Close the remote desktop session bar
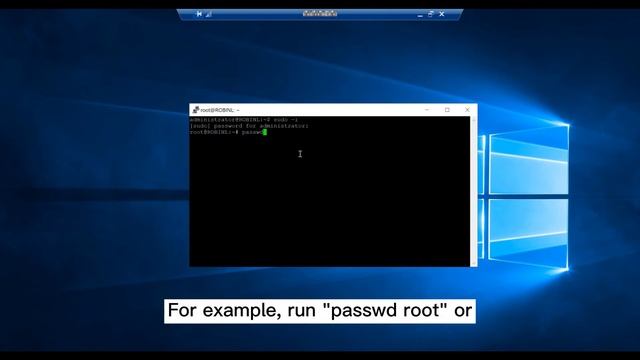This screenshot has height=360, width=640. [442, 14]
